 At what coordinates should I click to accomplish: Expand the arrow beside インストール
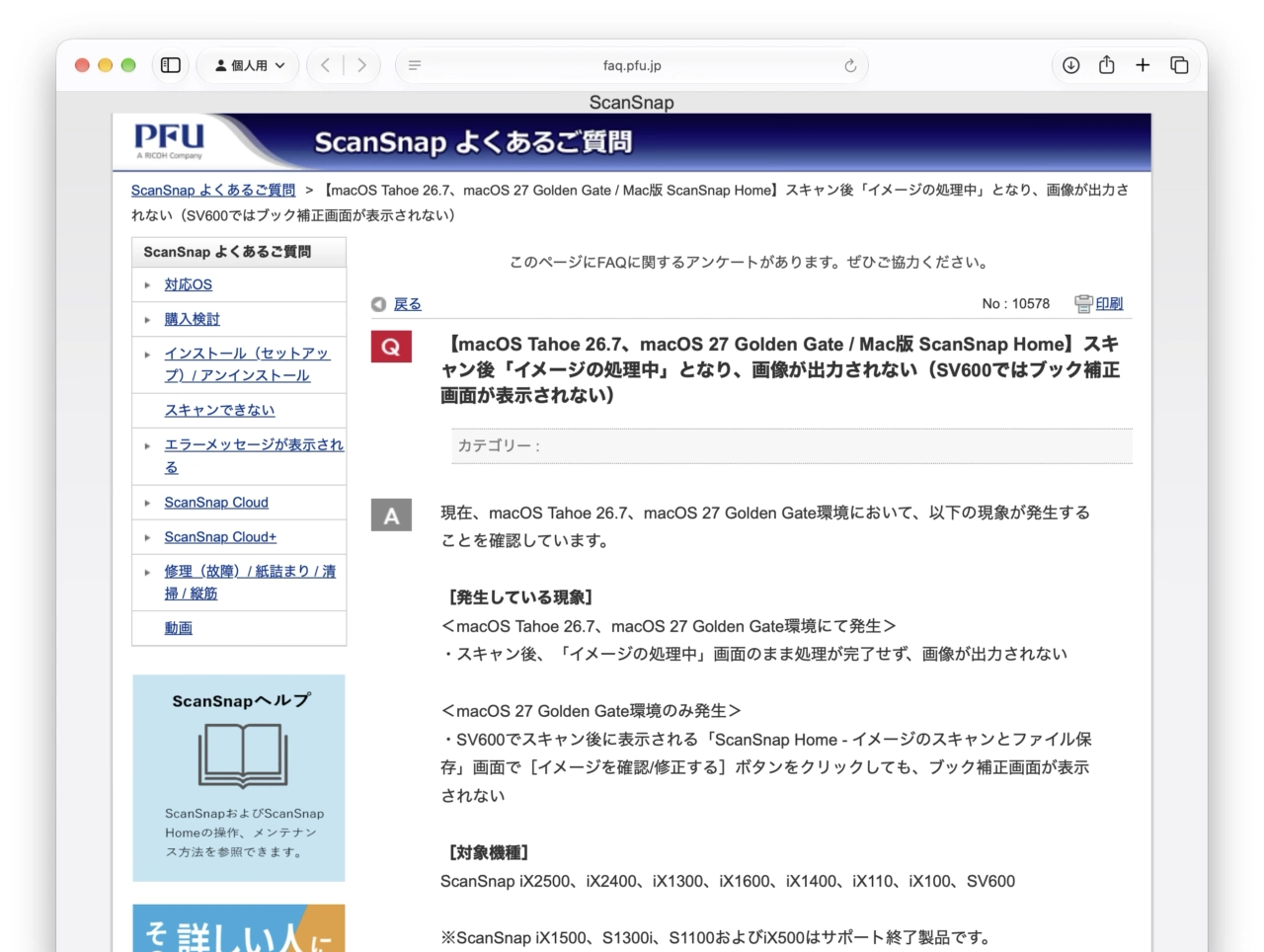pyautogui.click(x=147, y=355)
